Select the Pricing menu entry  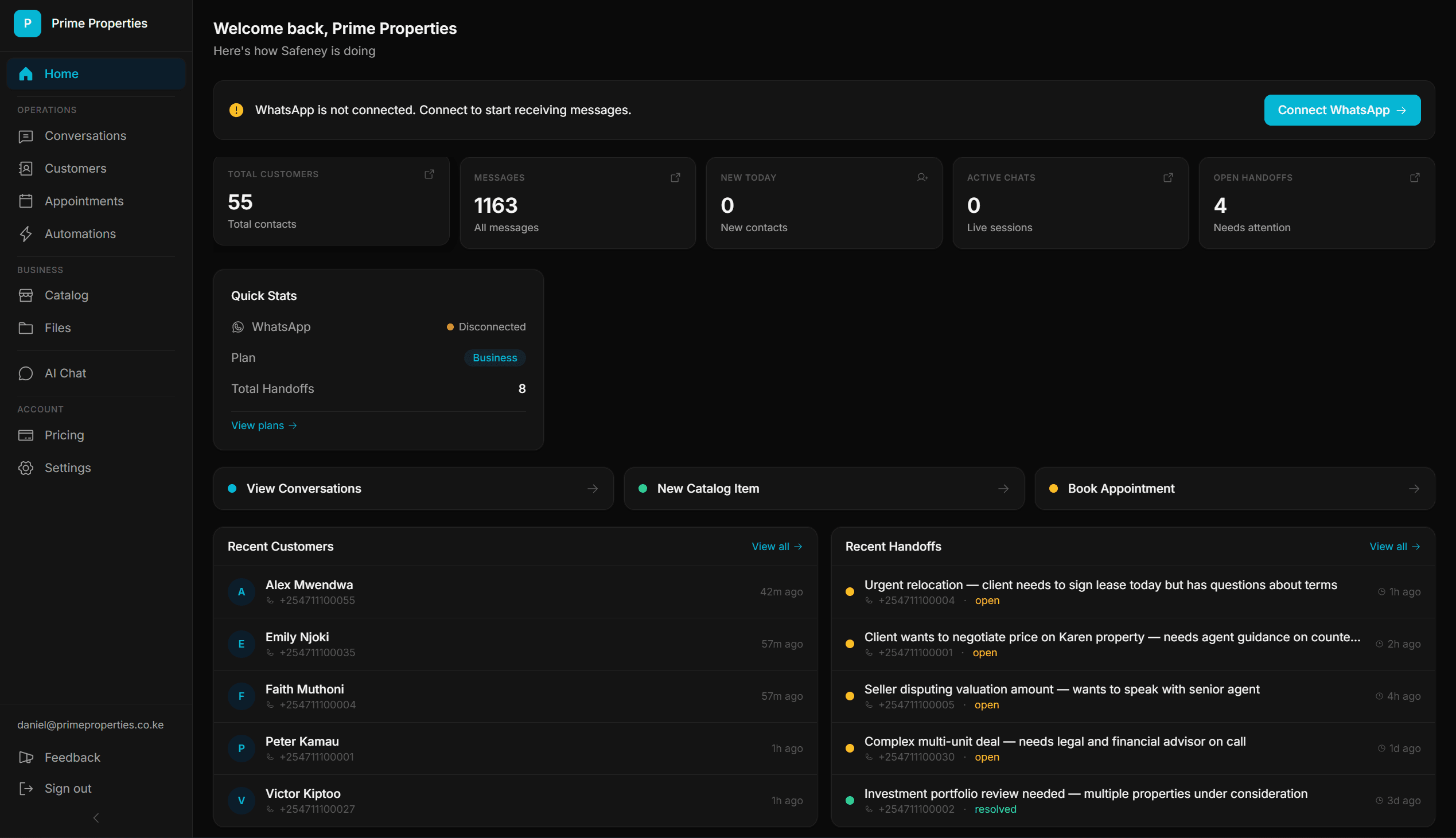pyautogui.click(x=64, y=435)
